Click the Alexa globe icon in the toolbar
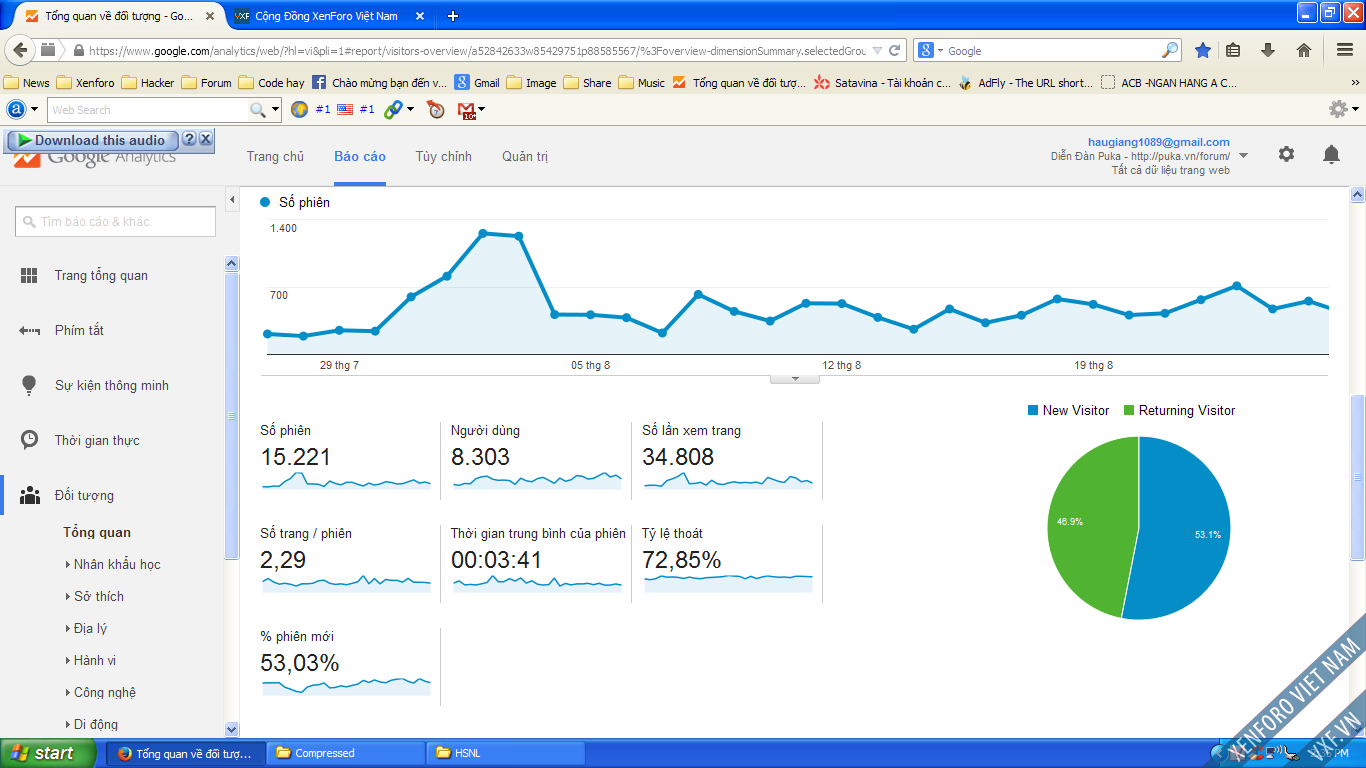 pyautogui.click(x=299, y=109)
